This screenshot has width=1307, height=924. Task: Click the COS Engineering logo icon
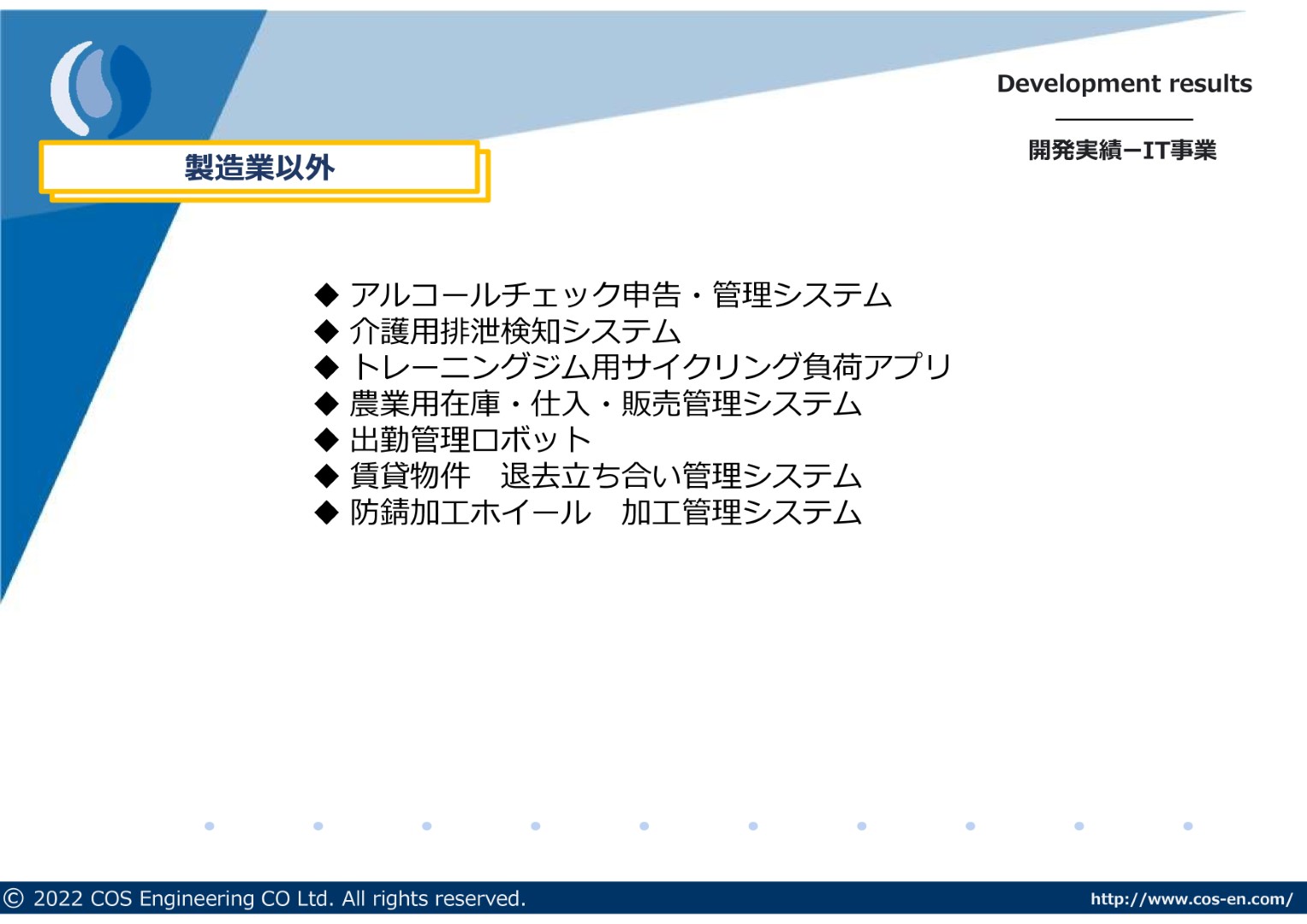101,89
